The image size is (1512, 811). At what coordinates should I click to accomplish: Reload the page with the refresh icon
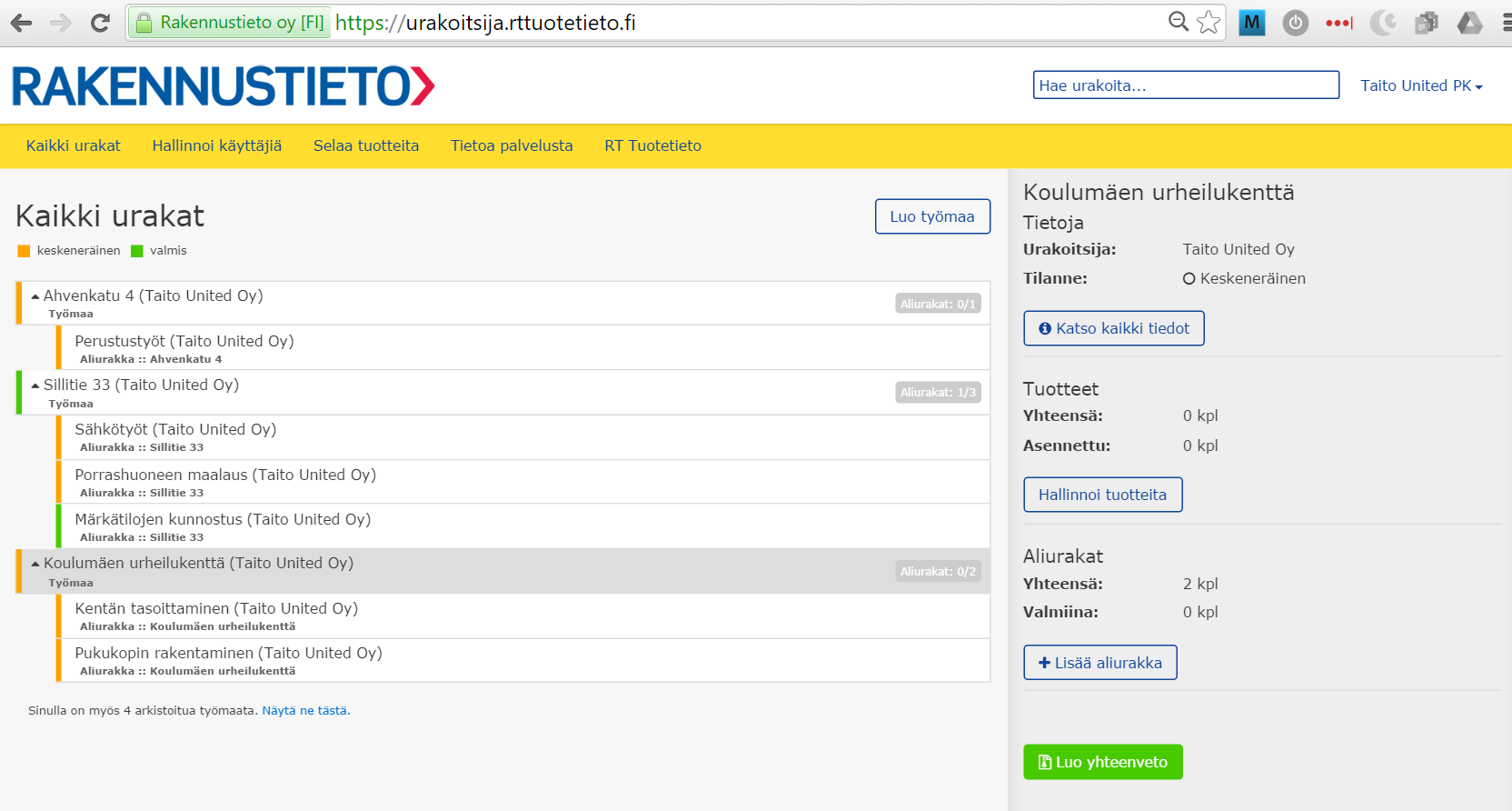(x=101, y=23)
